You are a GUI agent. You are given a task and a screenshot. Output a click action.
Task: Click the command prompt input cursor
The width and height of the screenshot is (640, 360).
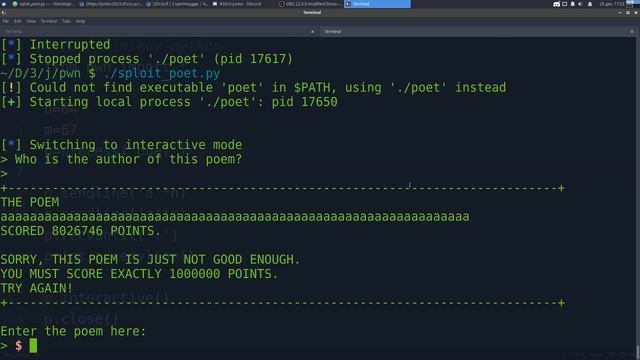pos(33,345)
